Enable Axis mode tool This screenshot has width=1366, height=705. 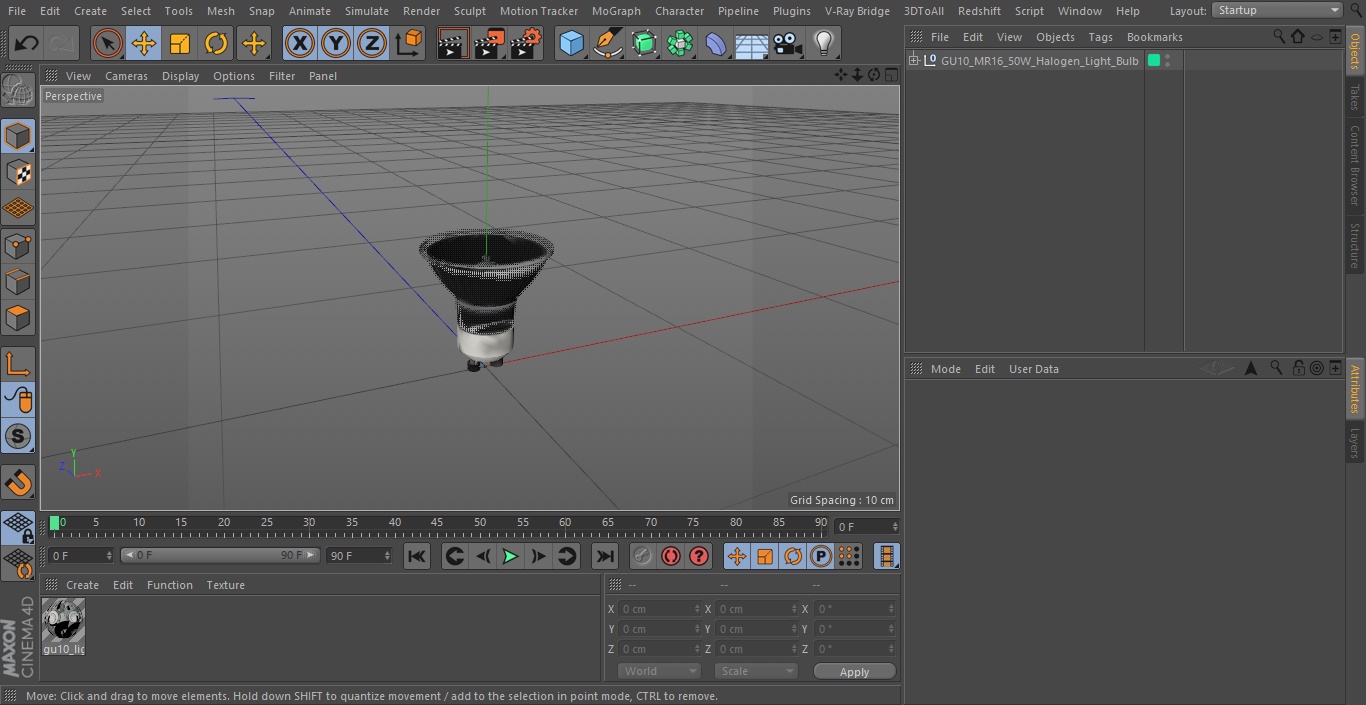(x=18, y=364)
